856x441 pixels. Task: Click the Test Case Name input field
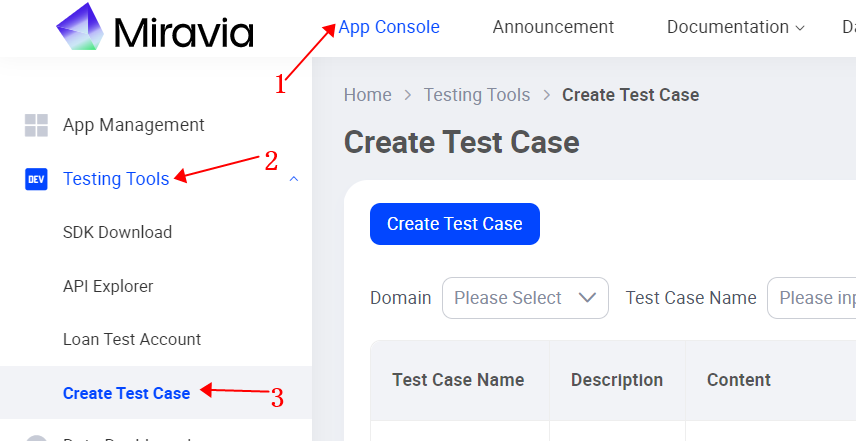point(812,298)
